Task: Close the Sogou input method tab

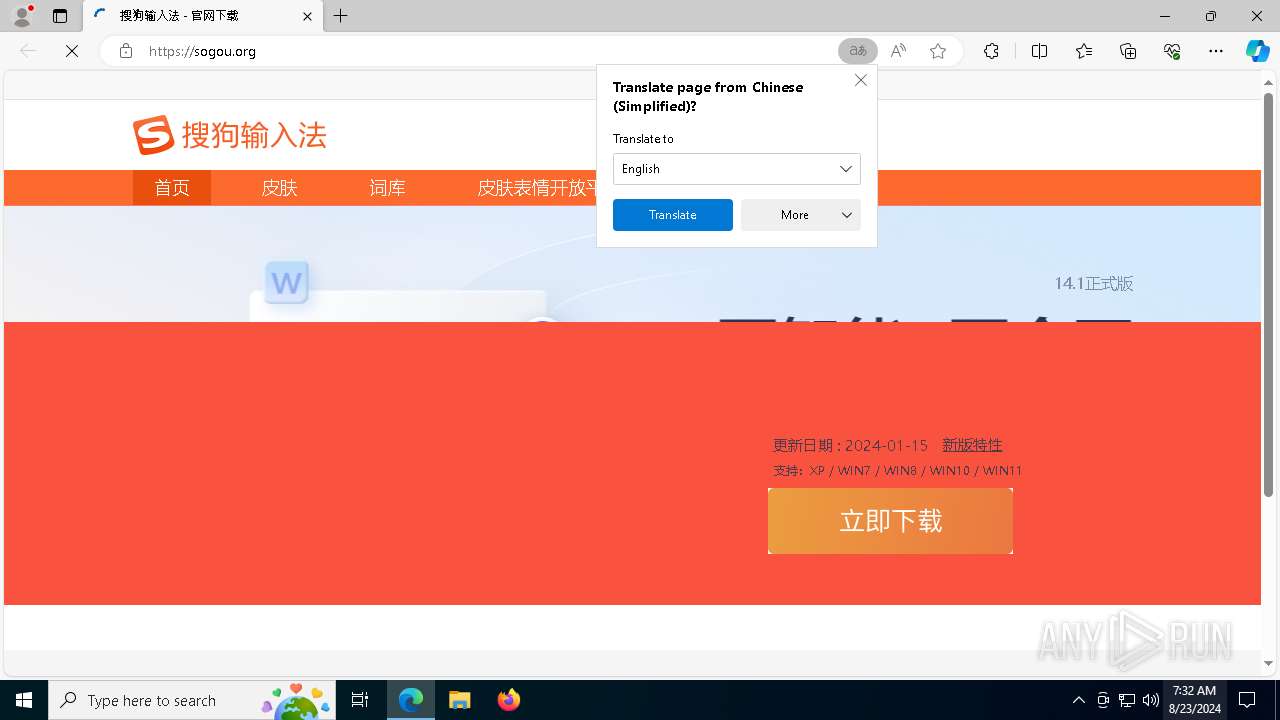Action: [307, 16]
